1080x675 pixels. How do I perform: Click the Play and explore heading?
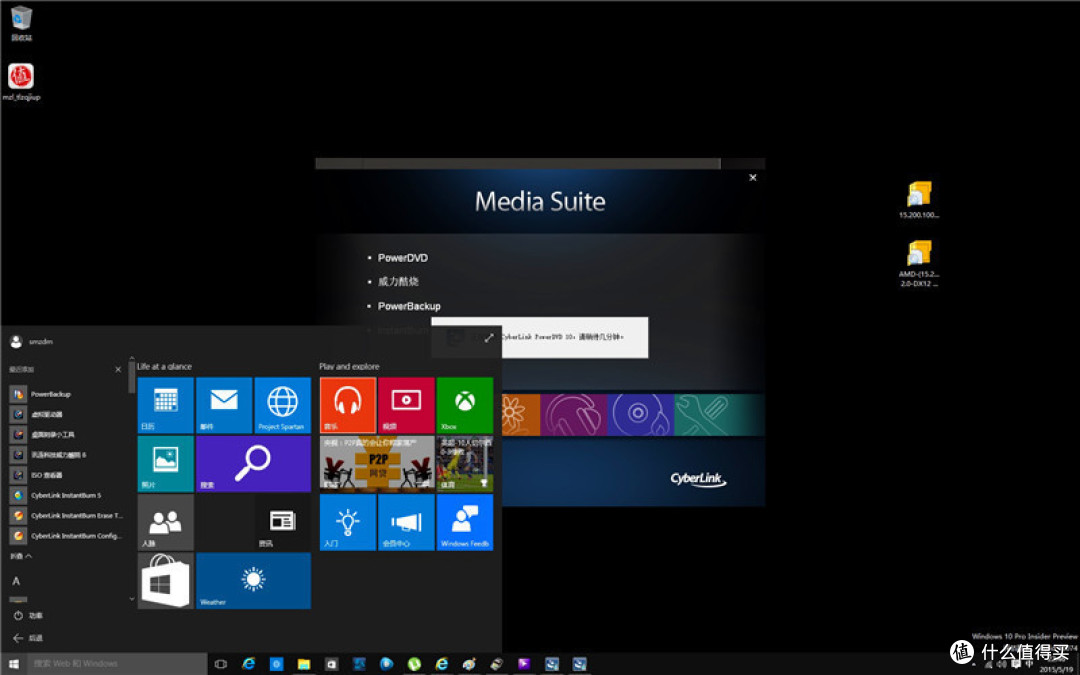(x=349, y=366)
